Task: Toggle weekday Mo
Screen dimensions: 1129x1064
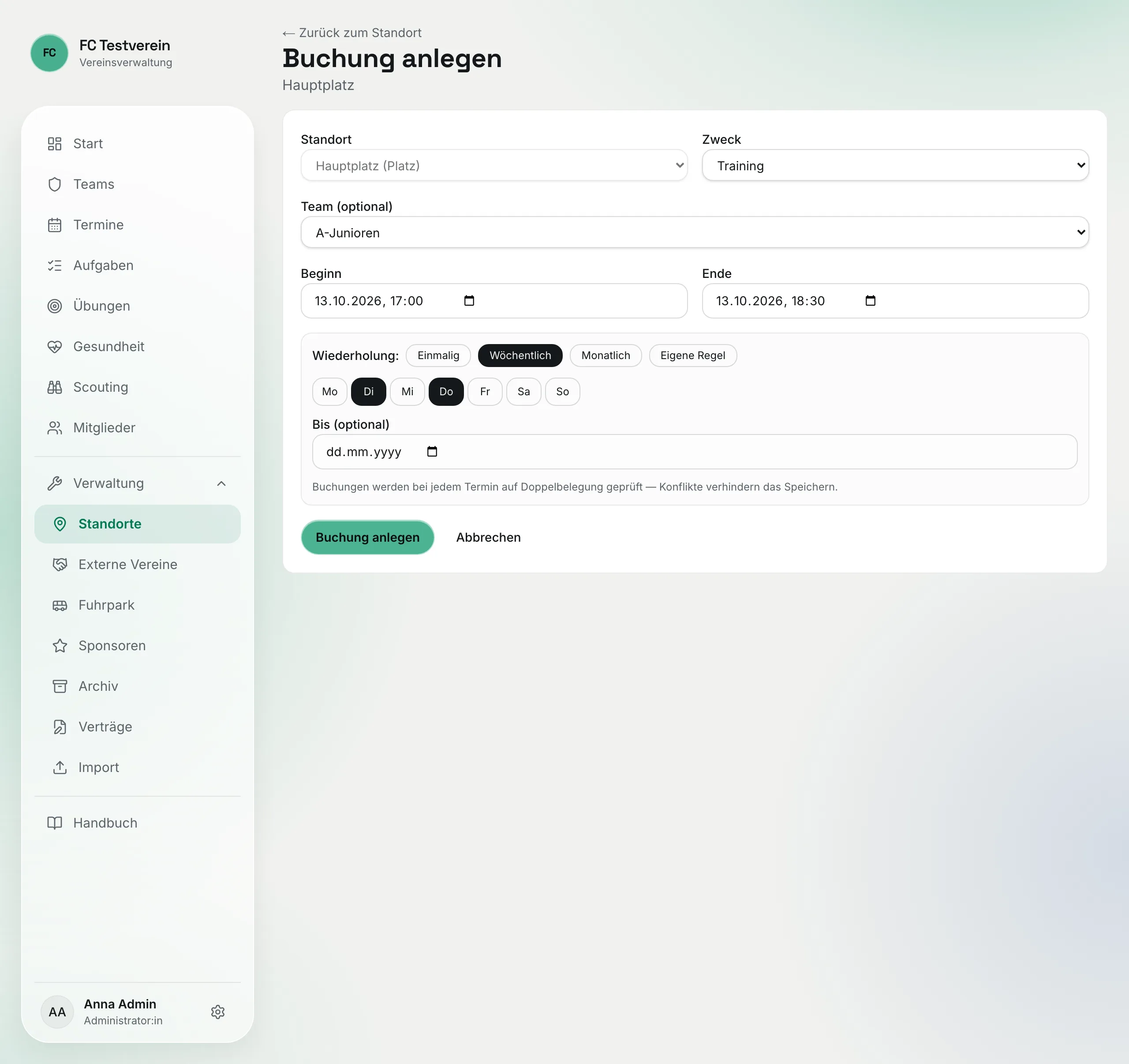Action: [330, 392]
